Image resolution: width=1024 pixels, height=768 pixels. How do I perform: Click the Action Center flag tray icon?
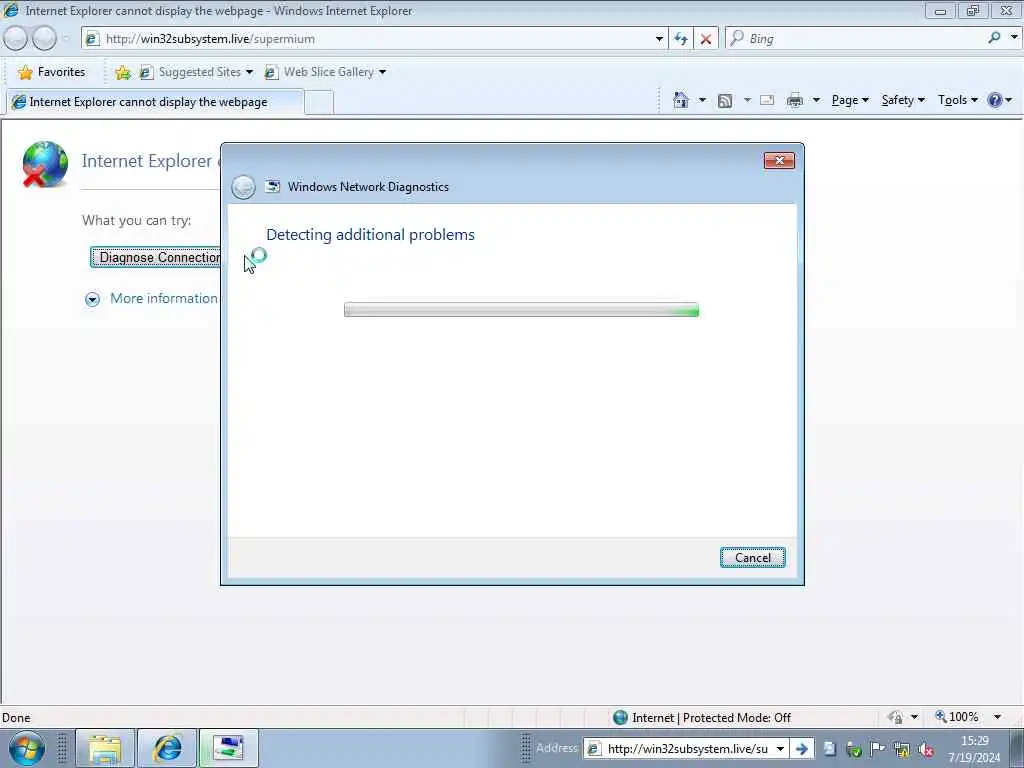(x=877, y=748)
